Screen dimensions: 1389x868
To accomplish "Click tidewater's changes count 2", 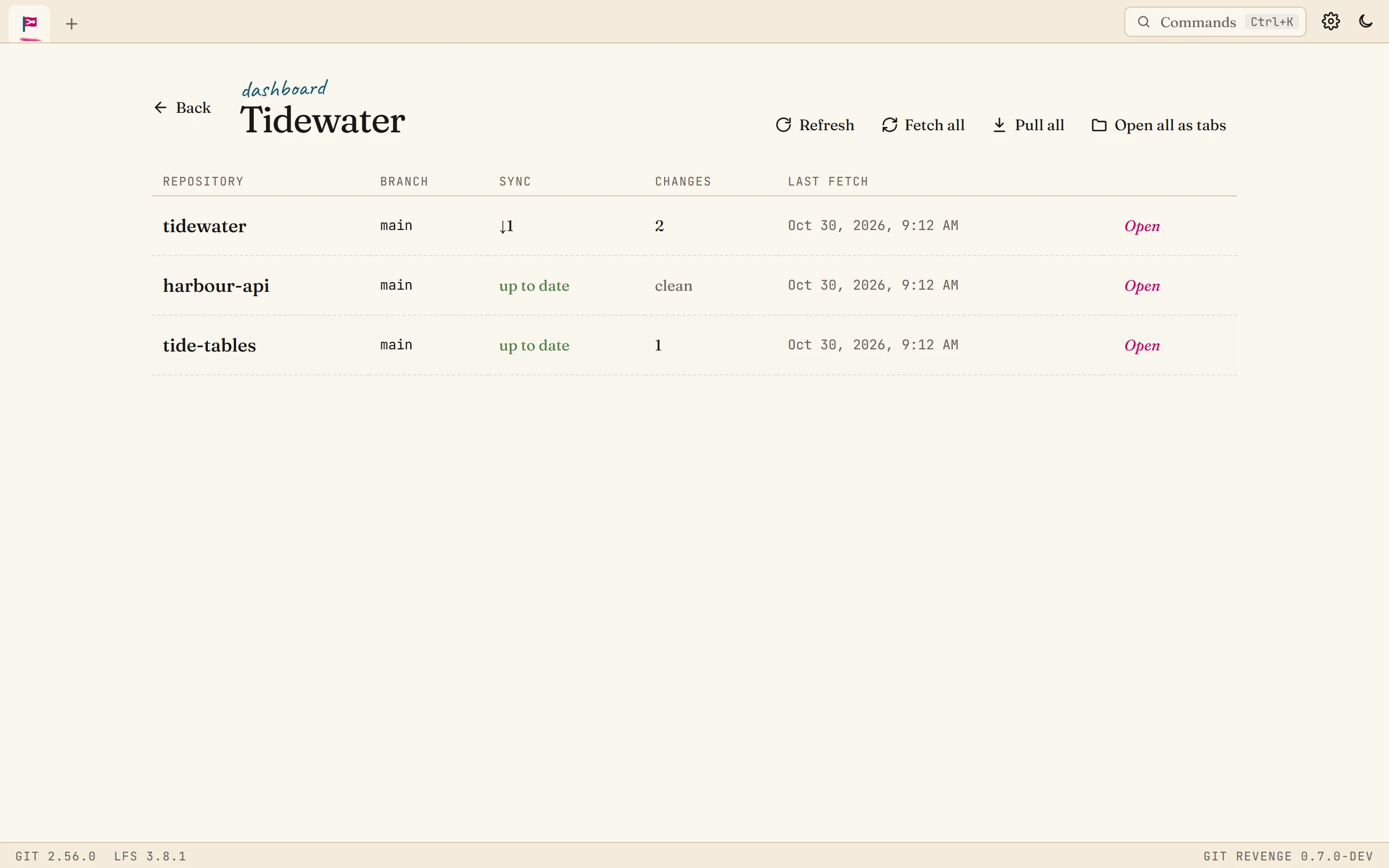I will click(659, 226).
